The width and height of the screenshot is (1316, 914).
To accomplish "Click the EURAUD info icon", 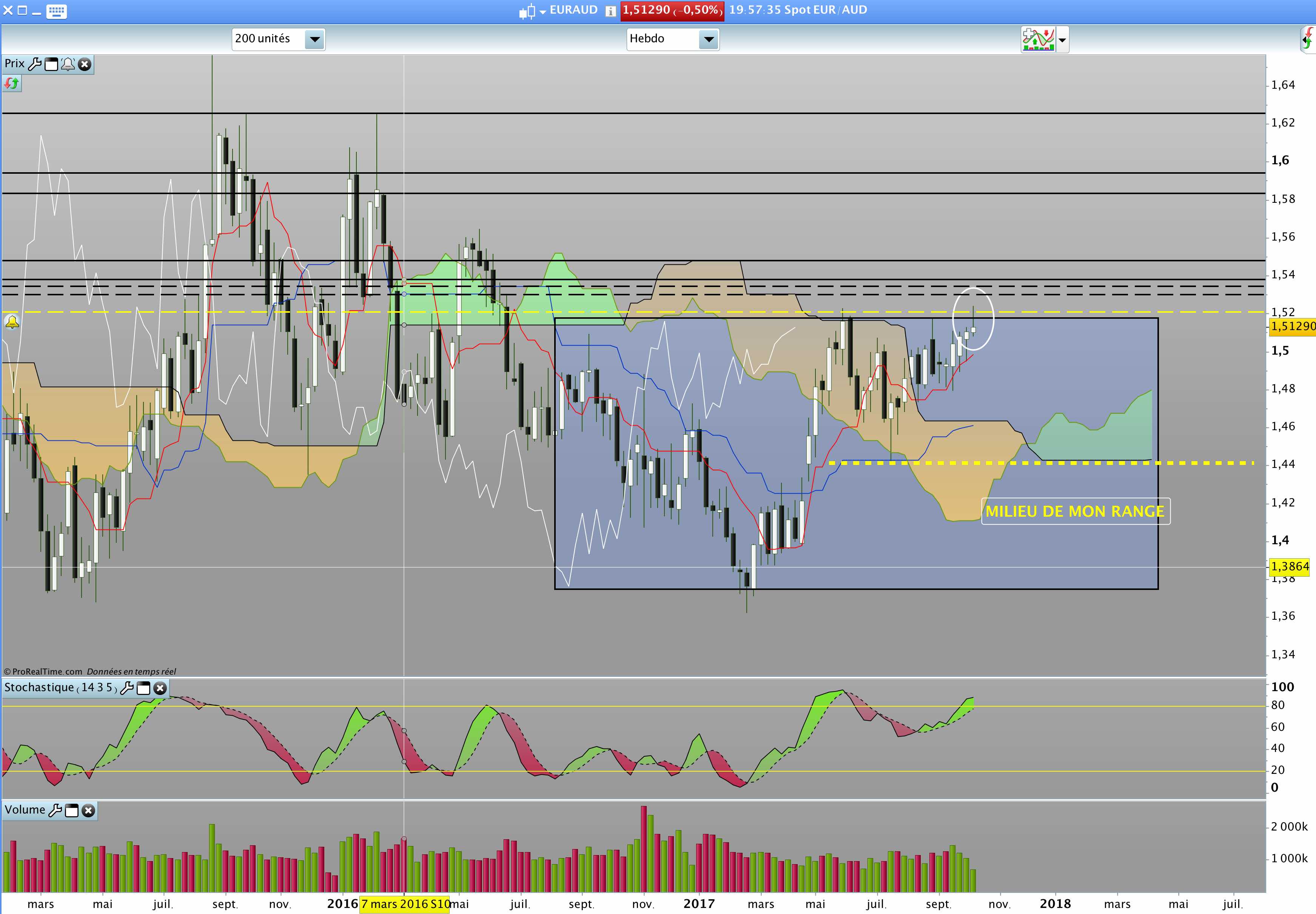I will click(x=611, y=11).
